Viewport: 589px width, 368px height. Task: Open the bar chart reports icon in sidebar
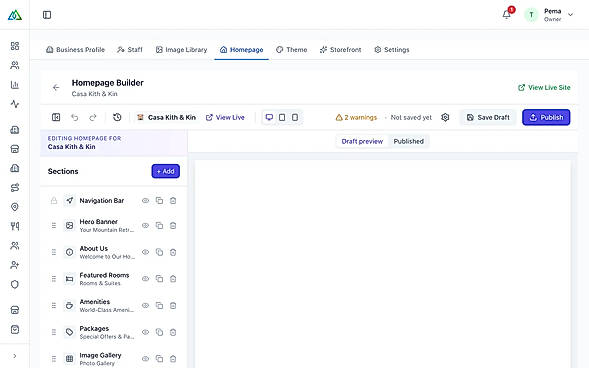point(15,84)
